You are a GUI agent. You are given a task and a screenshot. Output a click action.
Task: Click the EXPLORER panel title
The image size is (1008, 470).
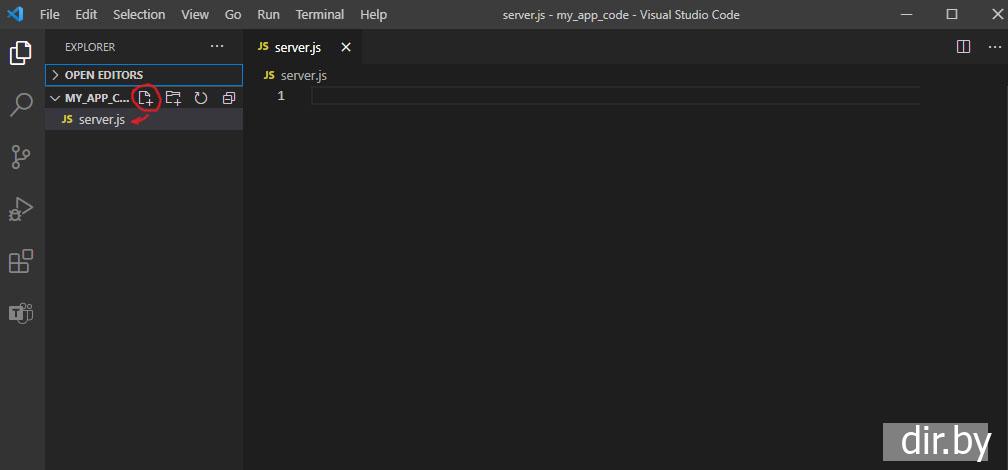pyautogui.click(x=90, y=47)
